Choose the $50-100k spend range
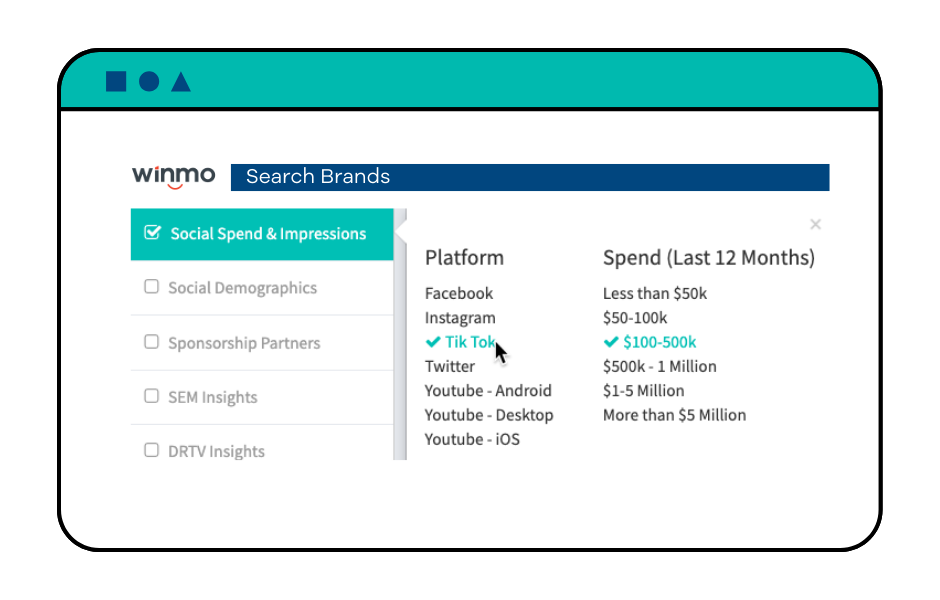Screen dimensions: 940x600 coord(635,318)
